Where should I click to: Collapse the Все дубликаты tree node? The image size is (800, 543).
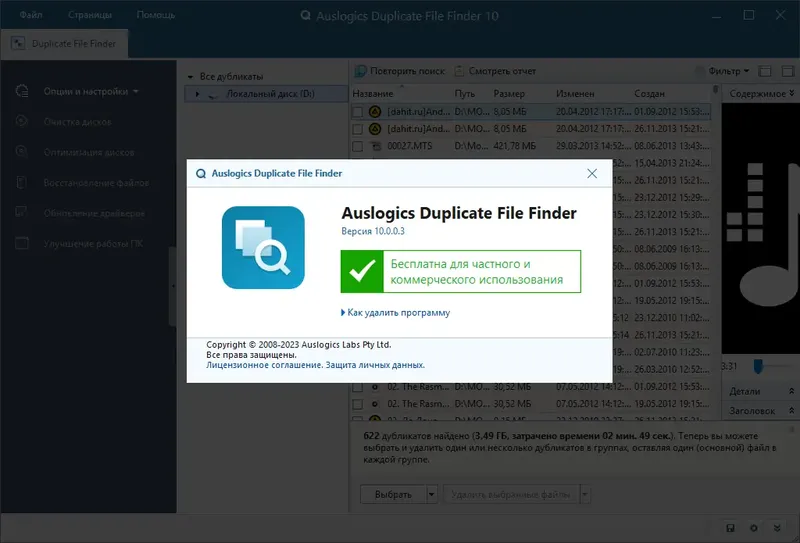190,77
